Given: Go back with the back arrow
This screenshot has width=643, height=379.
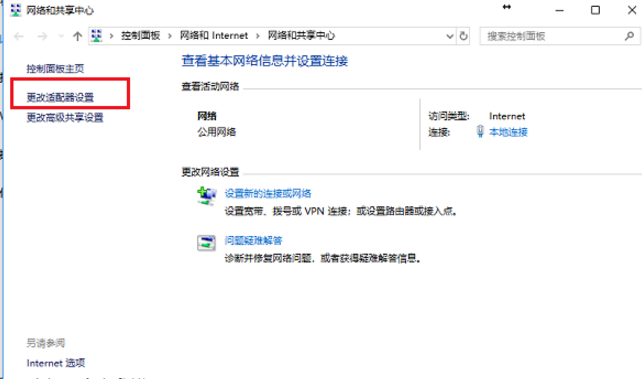Looking at the screenshot, I should [19, 37].
